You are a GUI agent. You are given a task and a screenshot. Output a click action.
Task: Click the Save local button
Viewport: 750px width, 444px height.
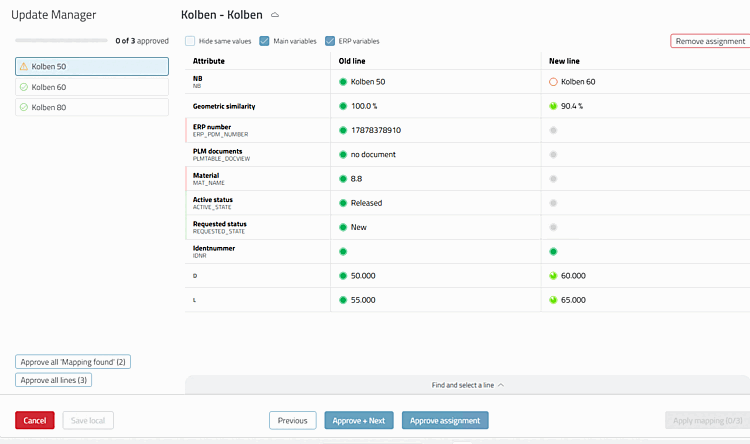click(x=88, y=421)
